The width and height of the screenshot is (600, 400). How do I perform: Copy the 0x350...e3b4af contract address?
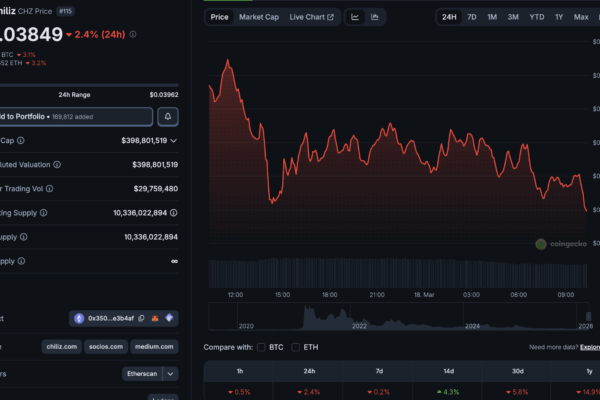[141, 318]
